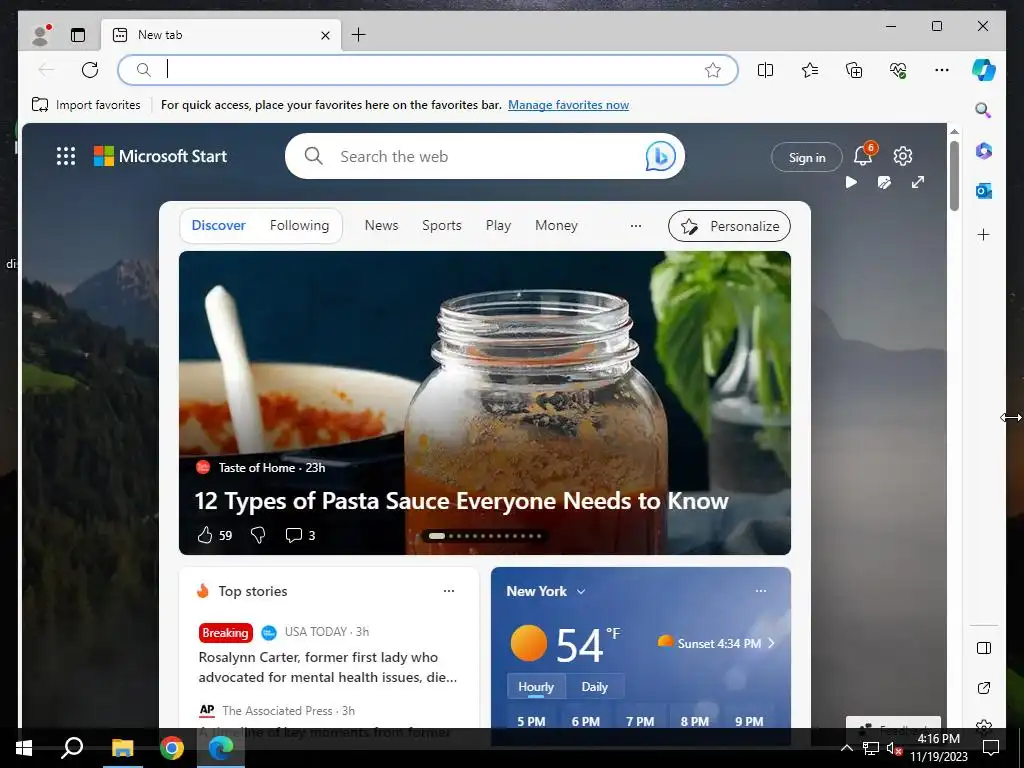Show more feed categories ellipsis

click(635, 226)
